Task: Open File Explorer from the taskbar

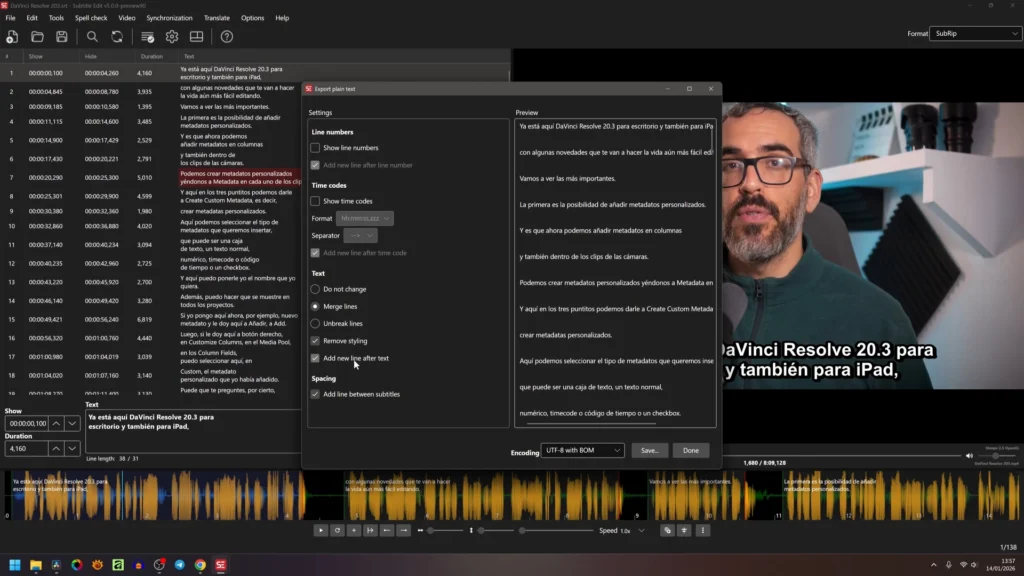Action: coord(35,565)
